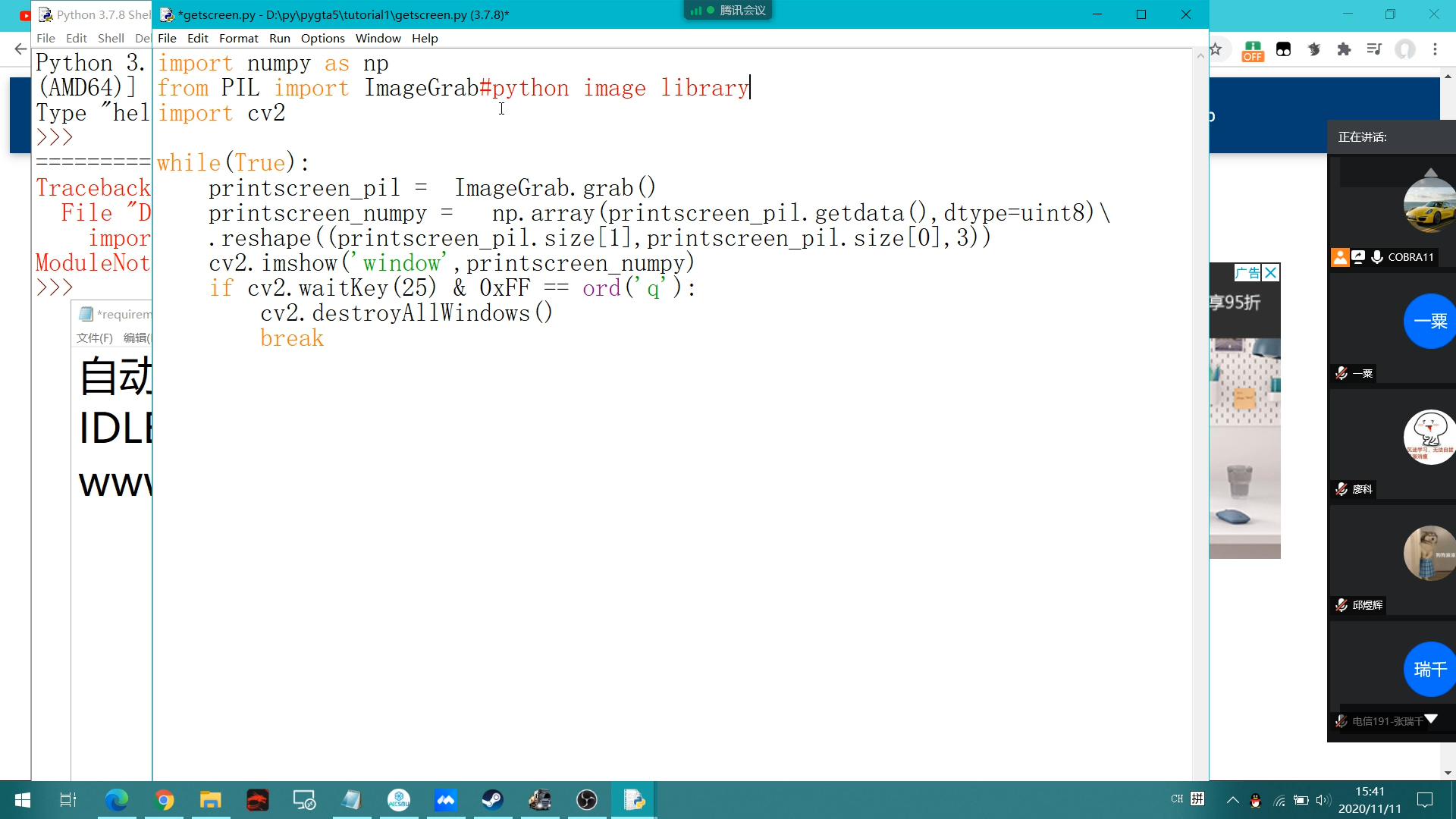Open AICSMU app from taskbar
1456x819 pixels.
coord(399,800)
